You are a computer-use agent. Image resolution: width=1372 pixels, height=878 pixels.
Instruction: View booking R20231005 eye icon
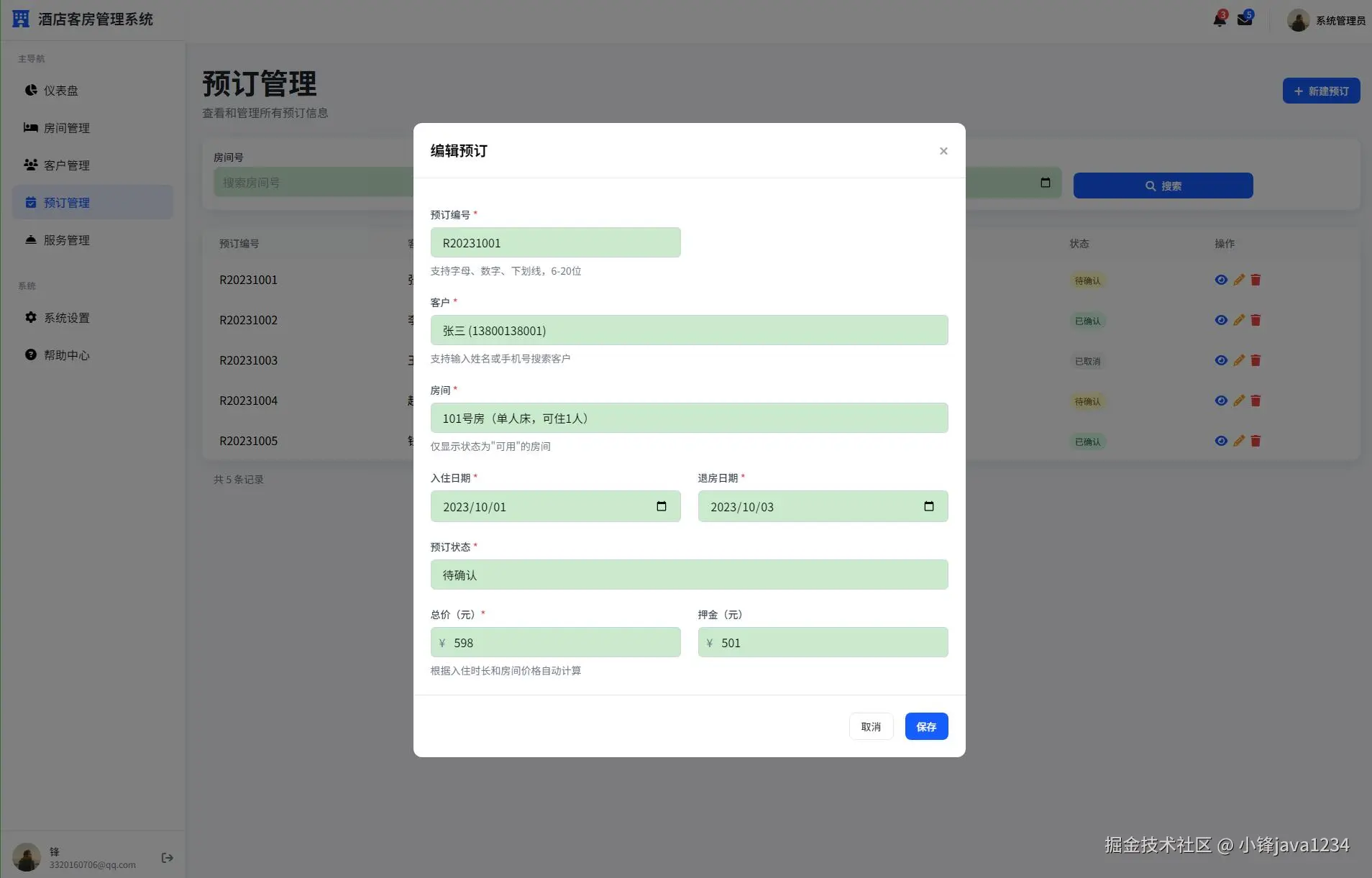pos(1221,441)
